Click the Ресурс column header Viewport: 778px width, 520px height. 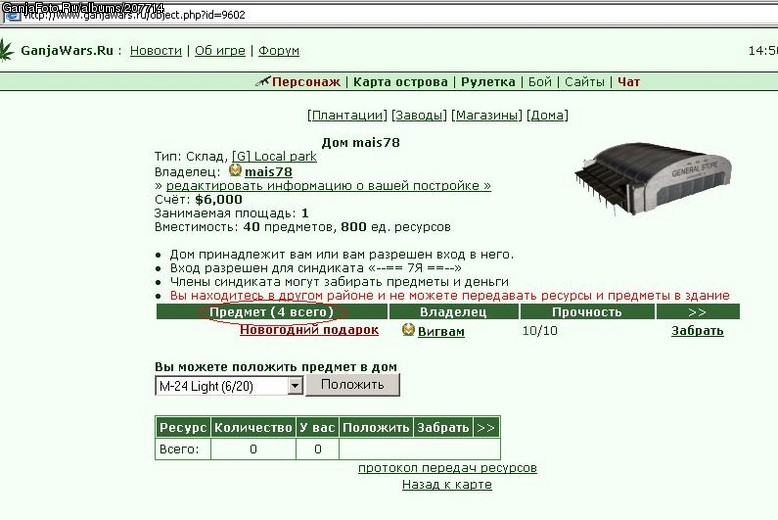coord(183,428)
